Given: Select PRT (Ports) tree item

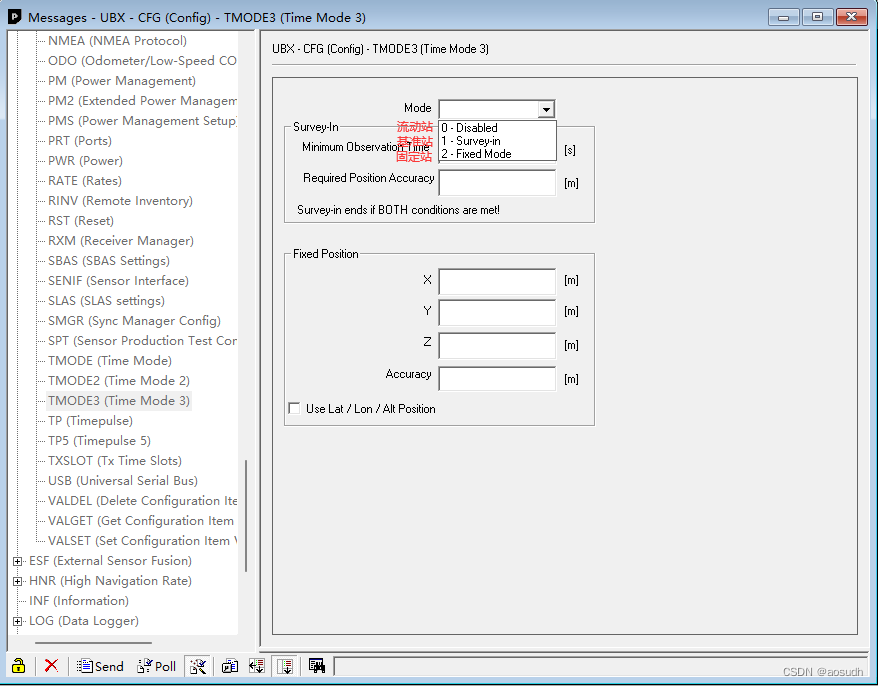Looking at the screenshot, I should (x=80, y=141).
